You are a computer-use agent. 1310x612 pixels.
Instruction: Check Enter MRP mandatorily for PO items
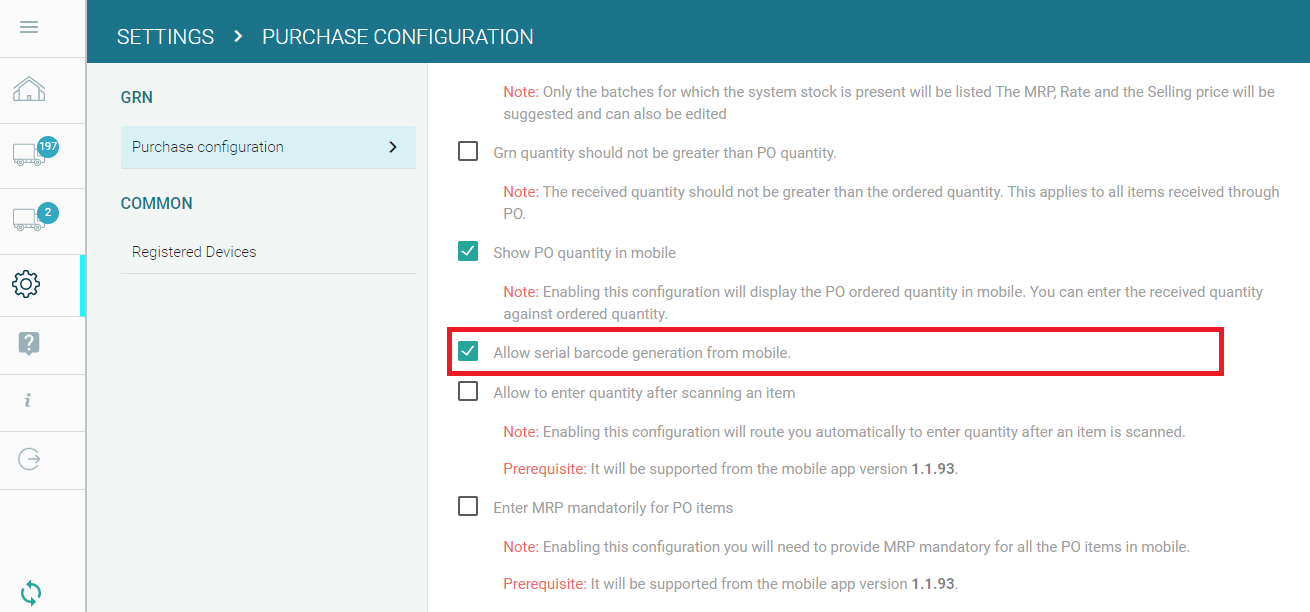468,507
